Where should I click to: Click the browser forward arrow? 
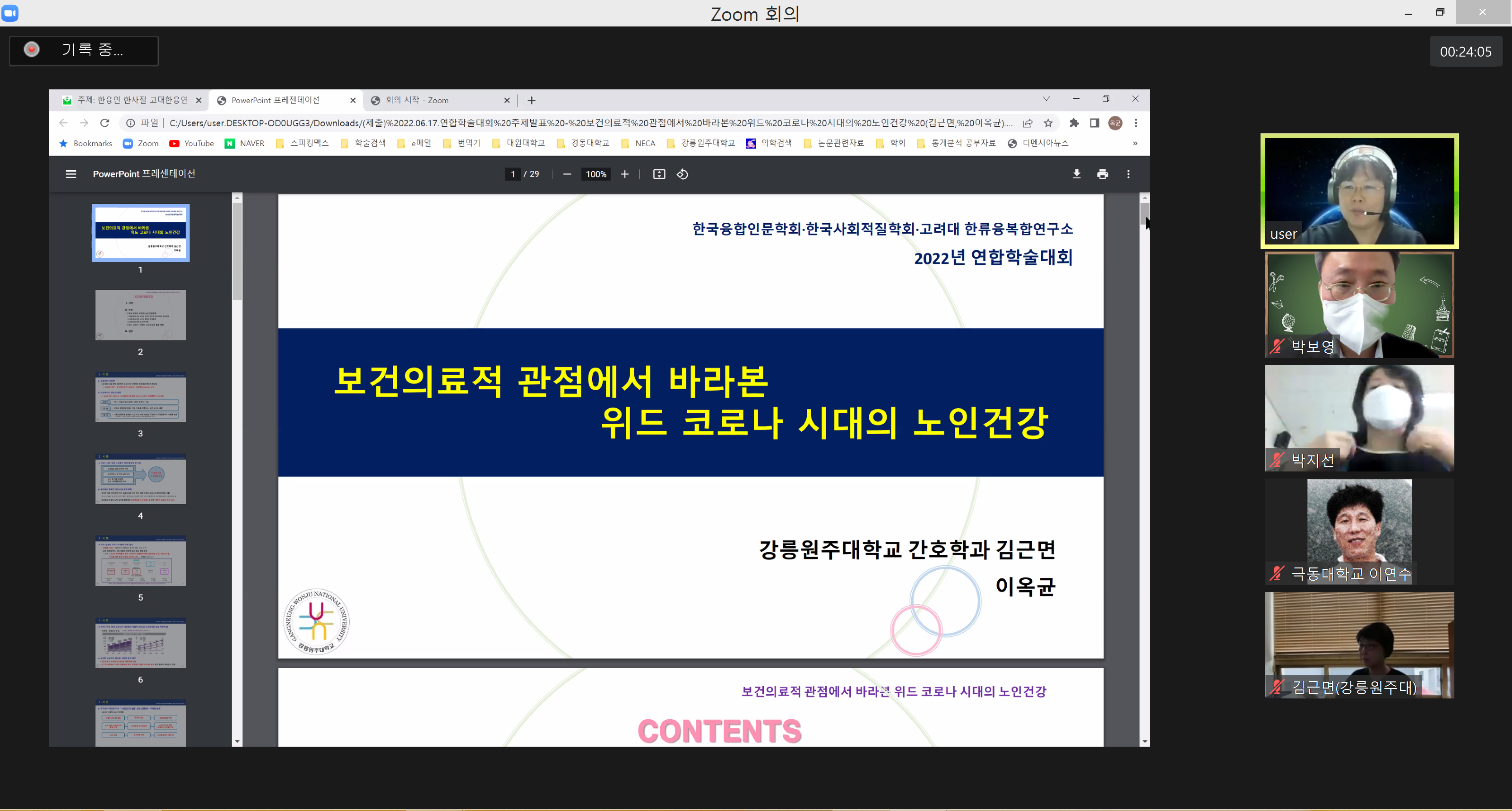(x=84, y=123)
